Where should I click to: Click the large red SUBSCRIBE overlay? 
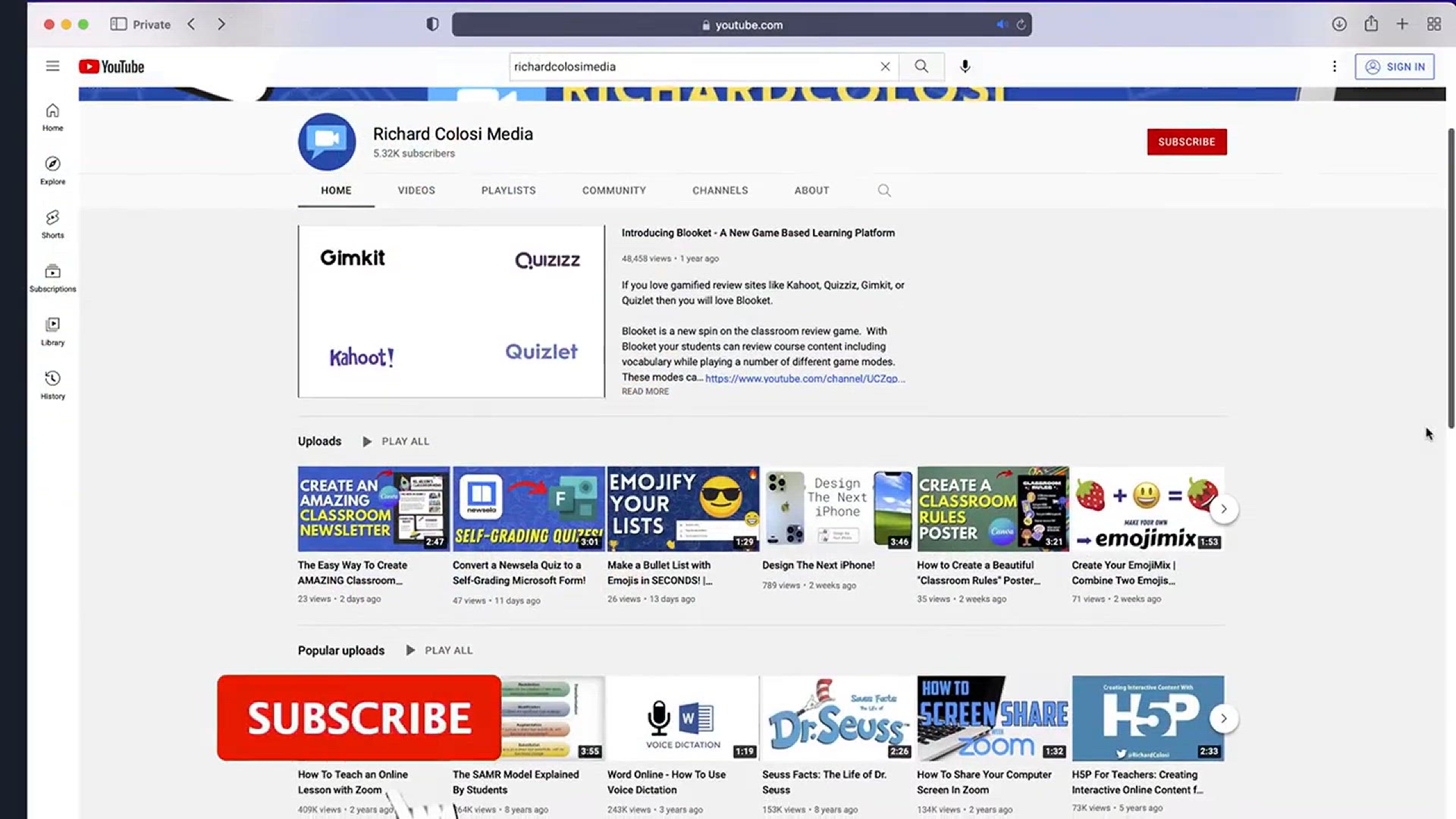point(359,718)
